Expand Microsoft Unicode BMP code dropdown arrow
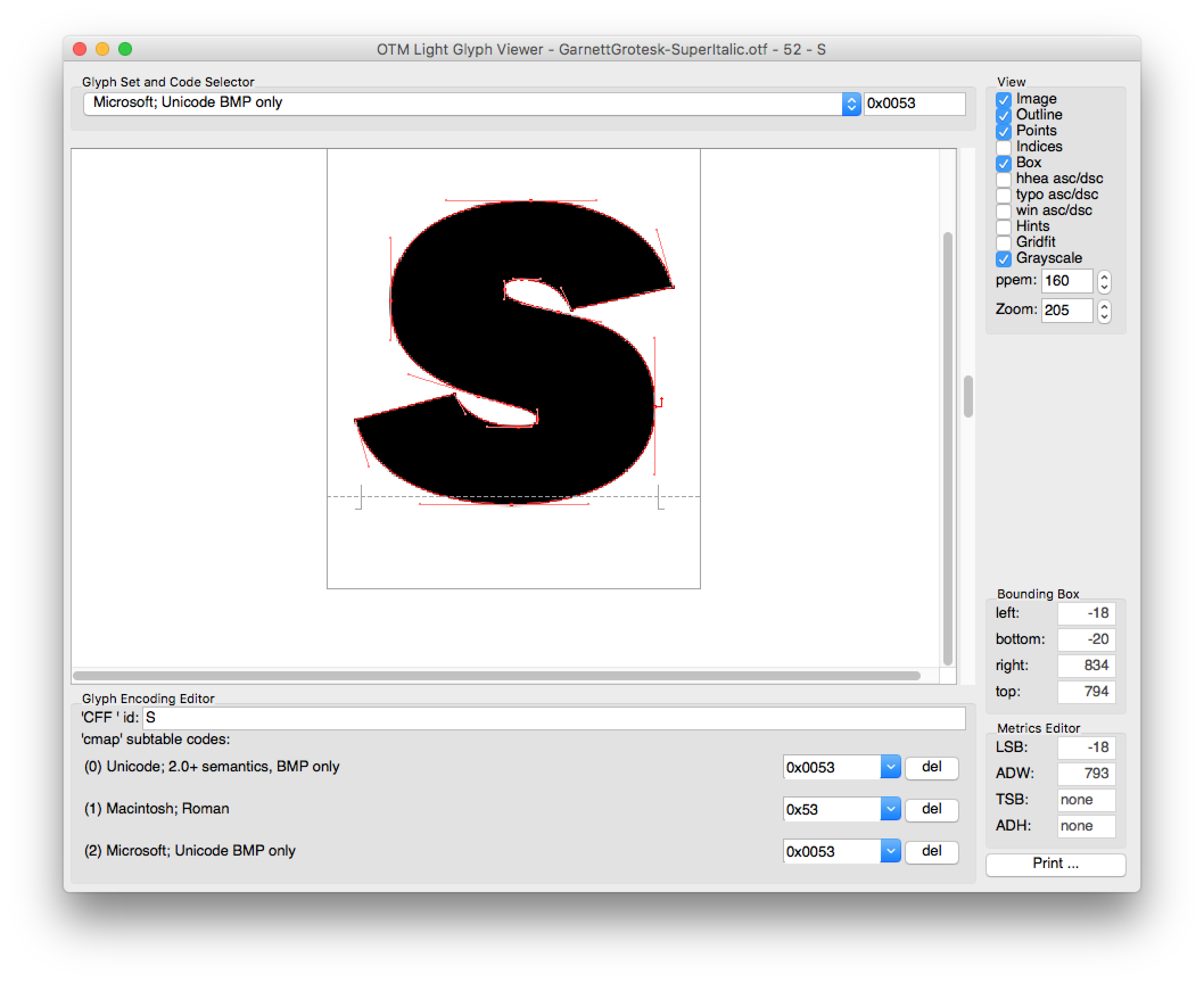1204x983 pixels. click(890, 851)
